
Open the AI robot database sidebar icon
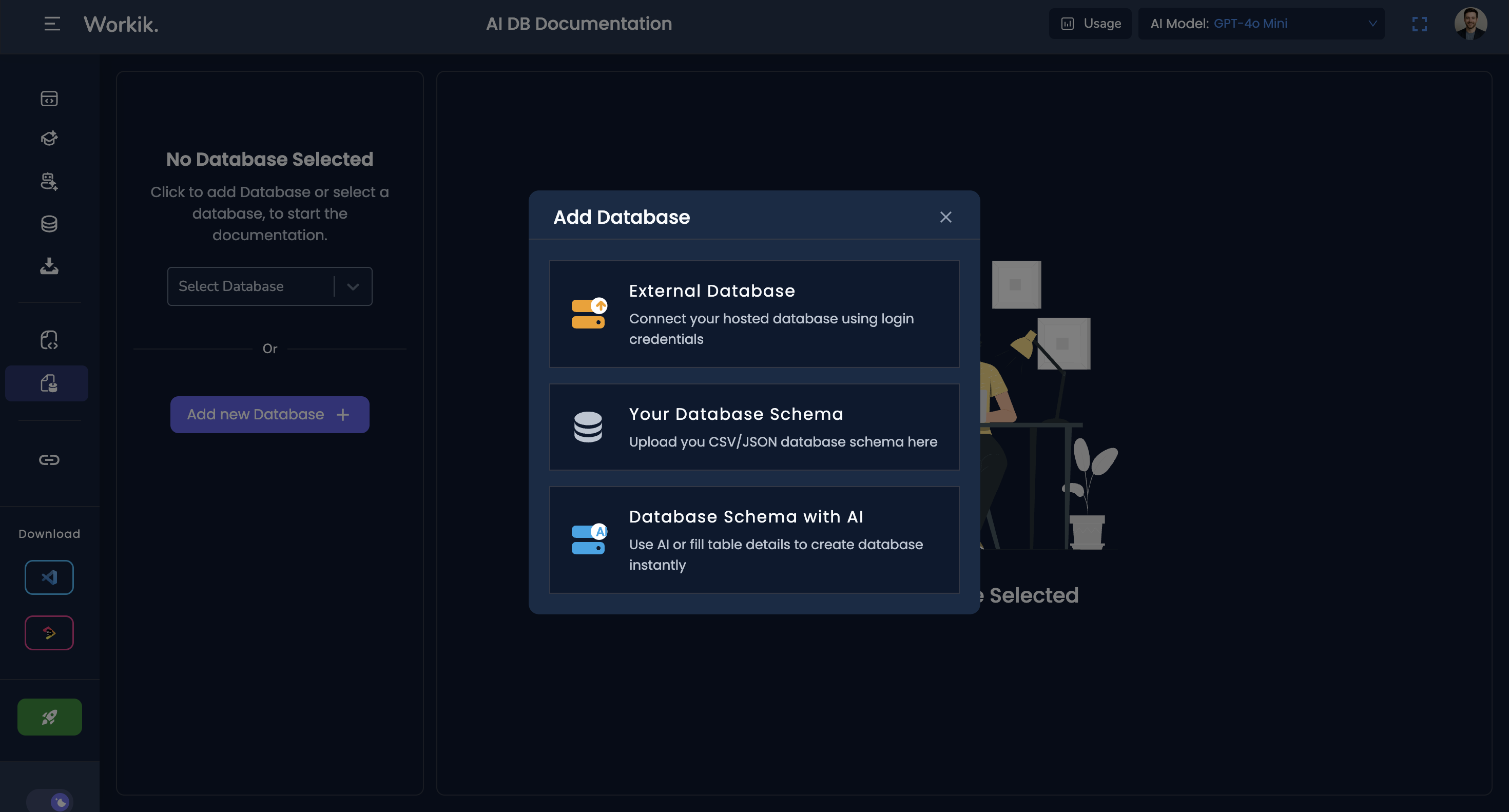pyautogui.click(x=49, y=182)
